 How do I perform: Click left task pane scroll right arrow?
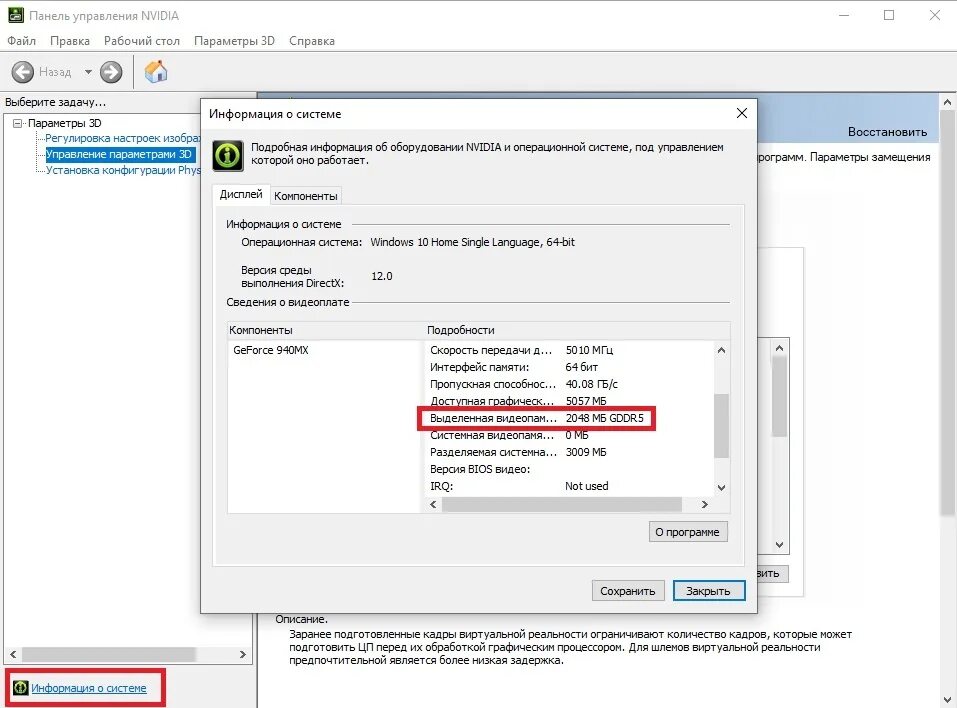(x=242, y=654)
